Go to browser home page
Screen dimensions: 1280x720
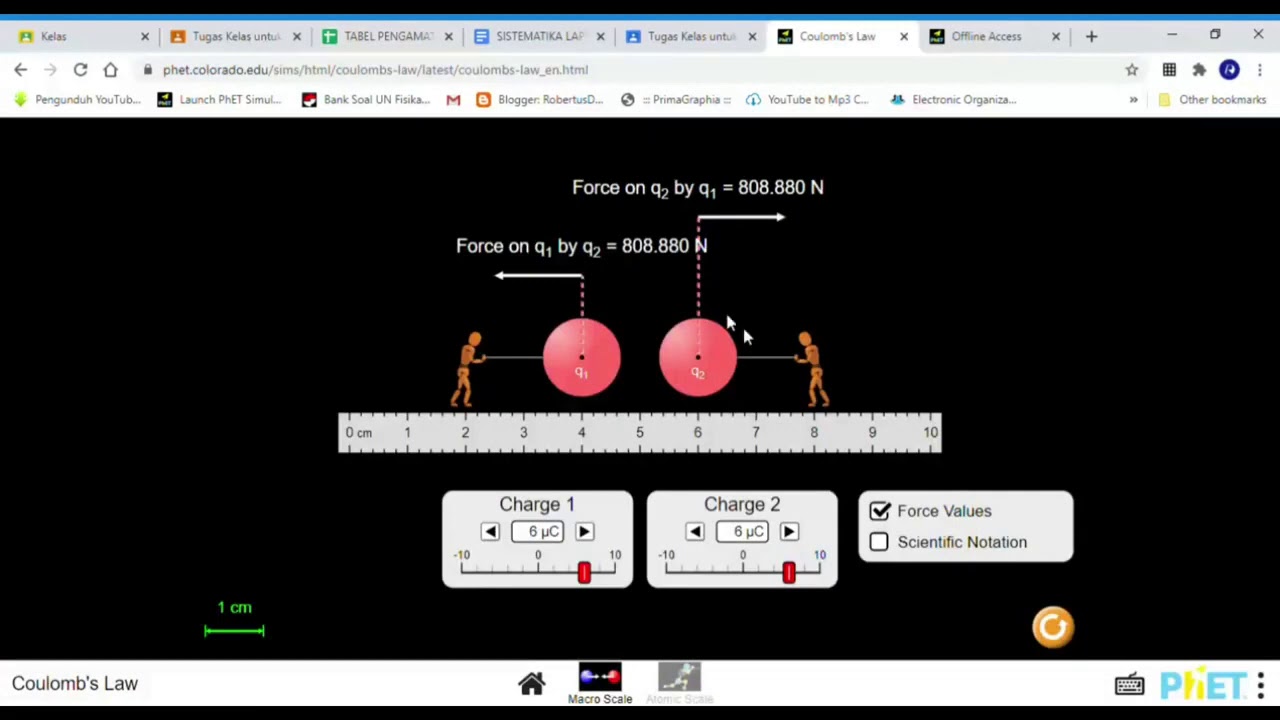(110, 70)
